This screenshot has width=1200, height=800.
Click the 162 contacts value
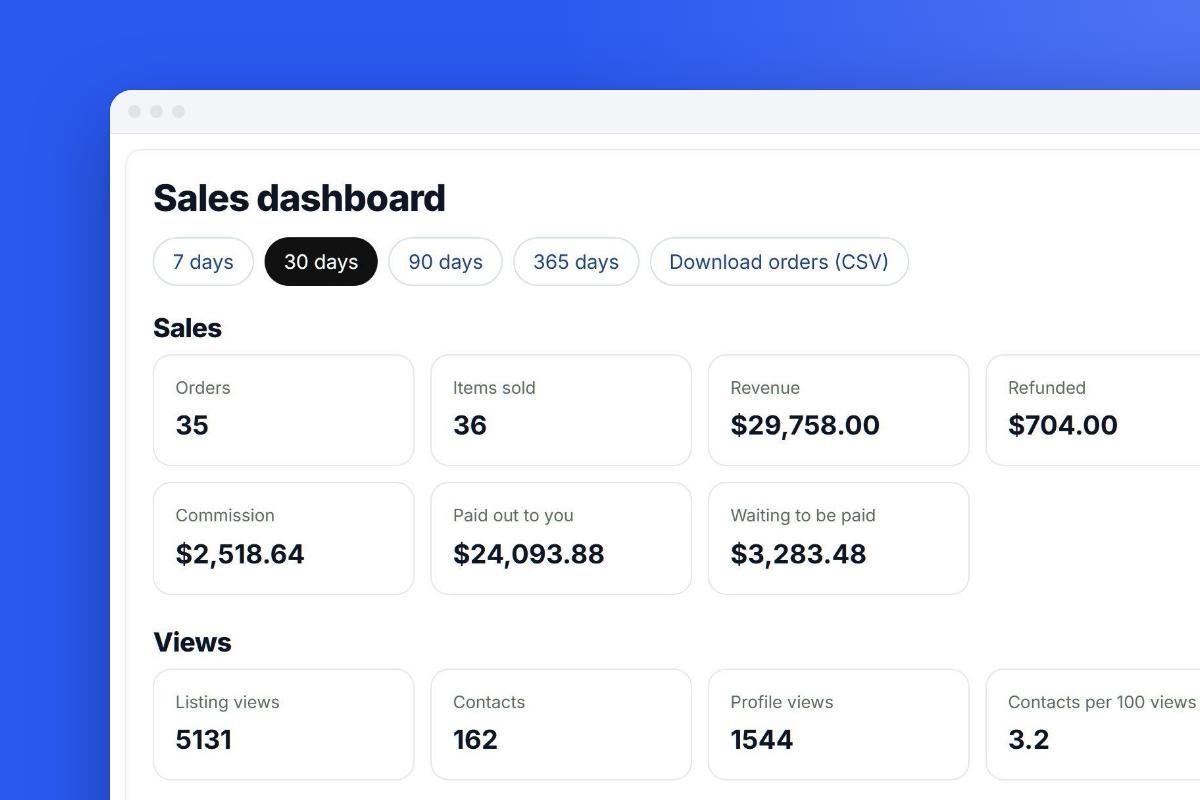pyautogui.click(x=475, y=740)
